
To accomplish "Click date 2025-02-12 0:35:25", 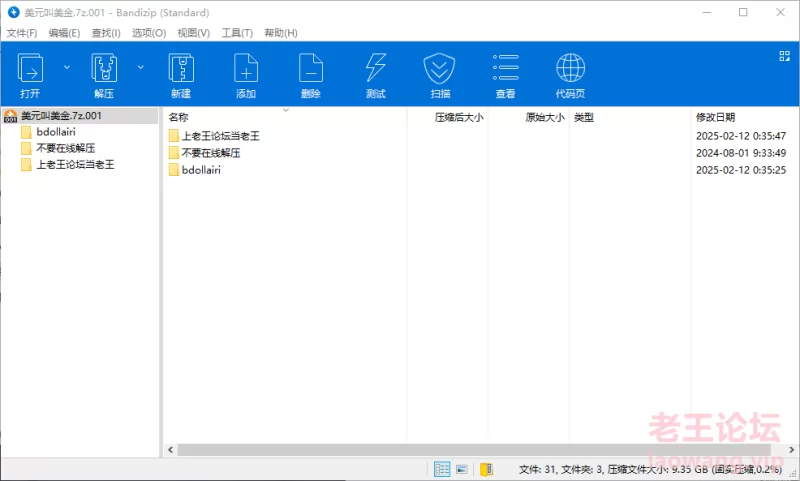I will point(741,170).
